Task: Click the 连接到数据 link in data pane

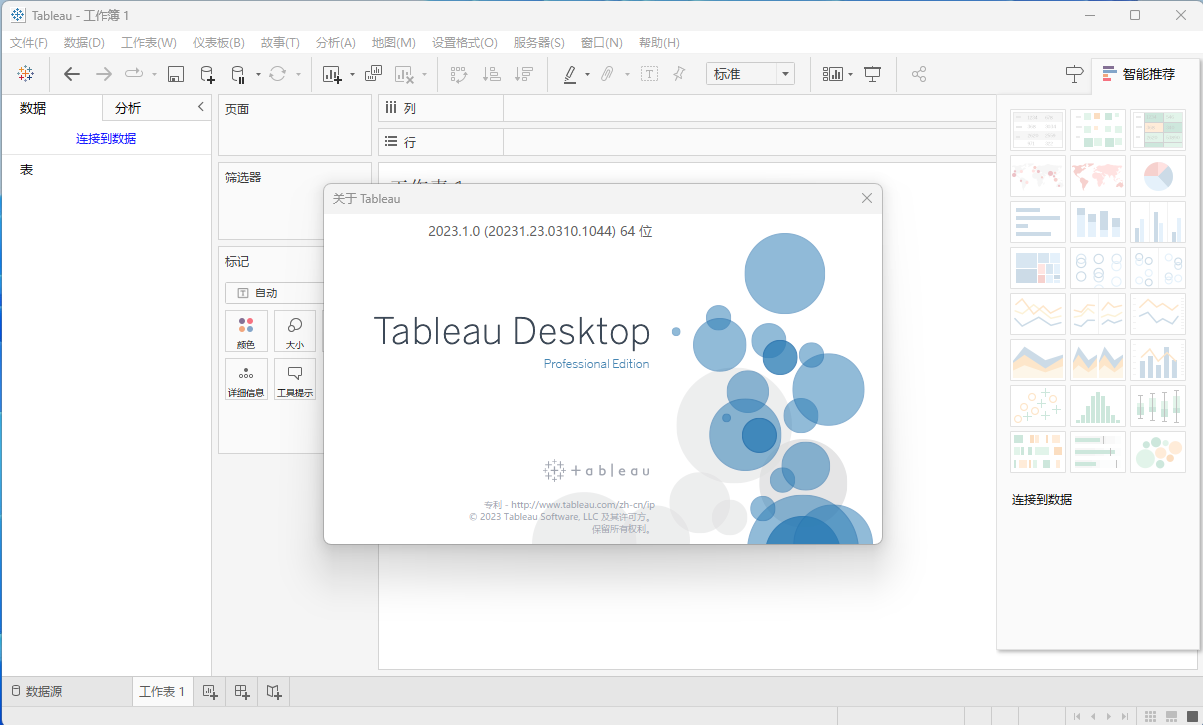Action: 106,138
